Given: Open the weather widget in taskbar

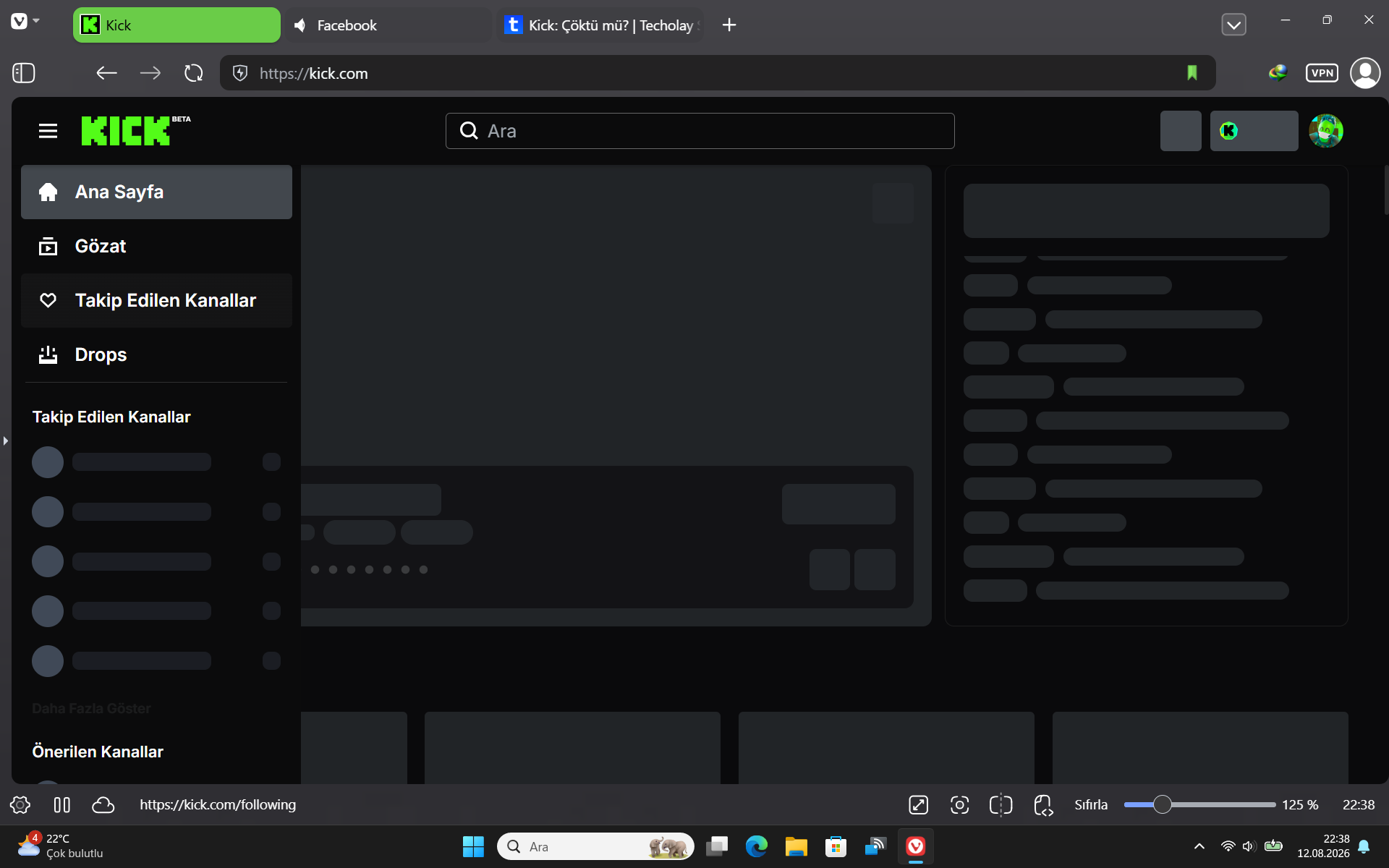Looking at the screenshot, I should pyautogui.click(x=61, y=846).
